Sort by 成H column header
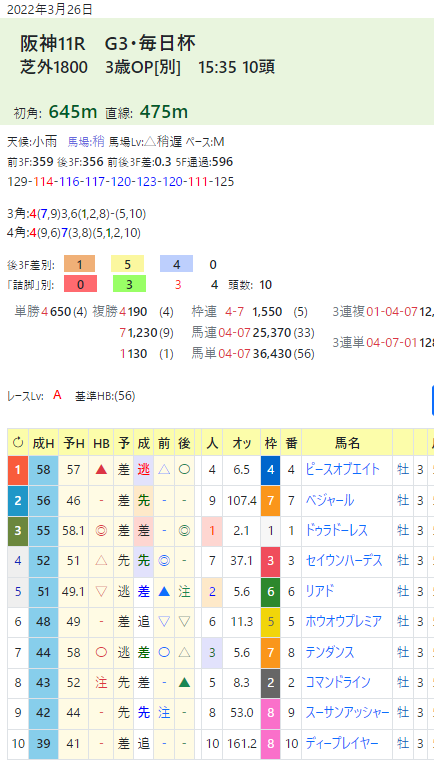 43,443
